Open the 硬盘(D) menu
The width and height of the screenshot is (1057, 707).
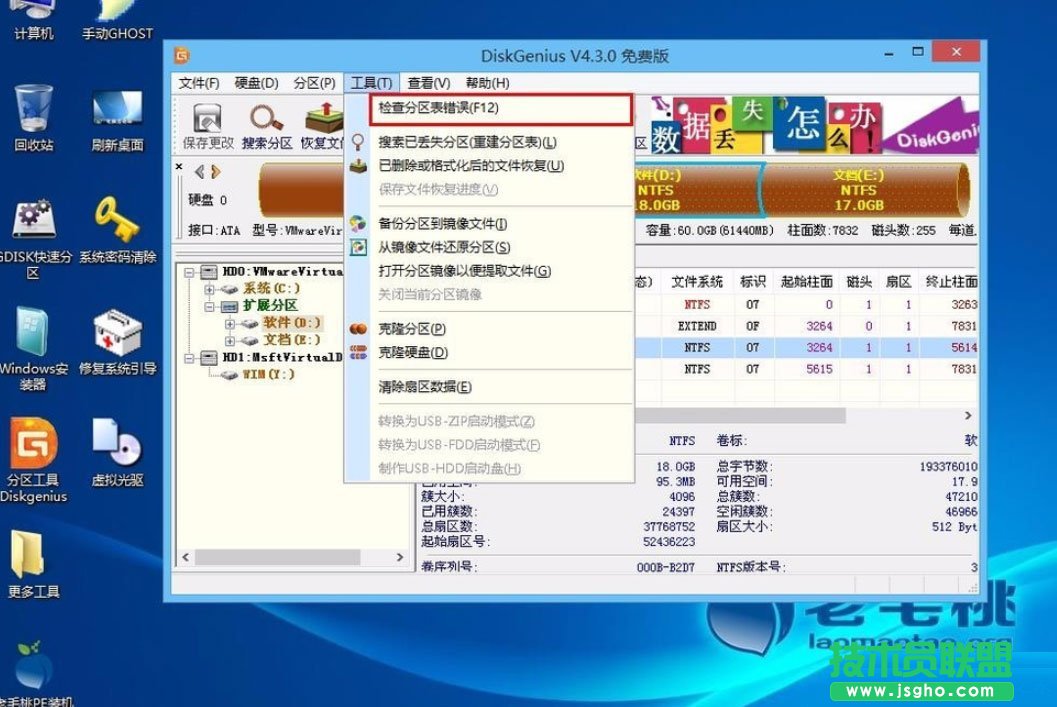tap(255, 83)
